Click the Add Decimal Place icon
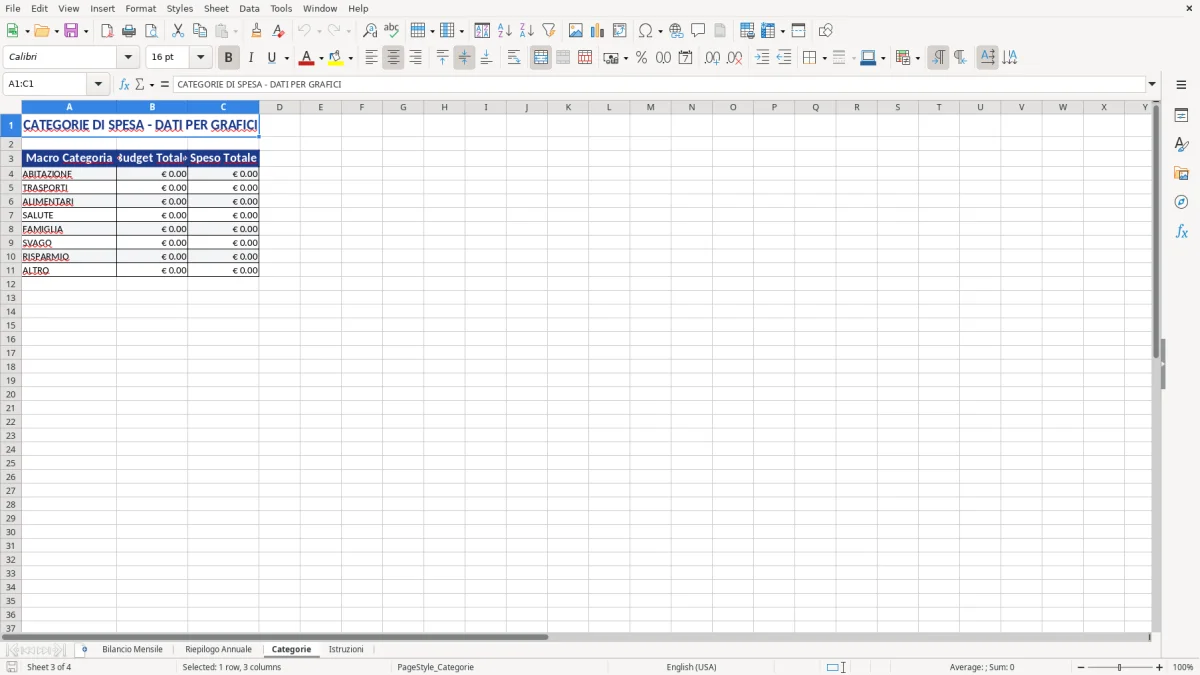The image size is (1200, 675). (x=712, y=58)
